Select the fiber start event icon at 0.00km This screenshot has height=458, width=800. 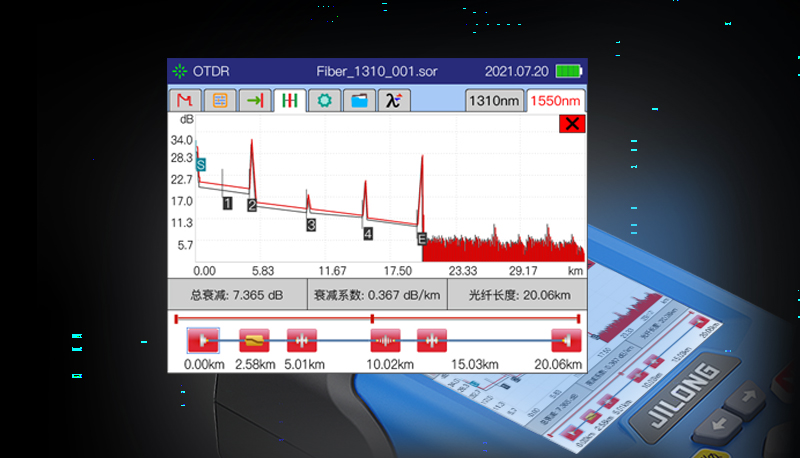pyautogui.click(x=203, y=340)
